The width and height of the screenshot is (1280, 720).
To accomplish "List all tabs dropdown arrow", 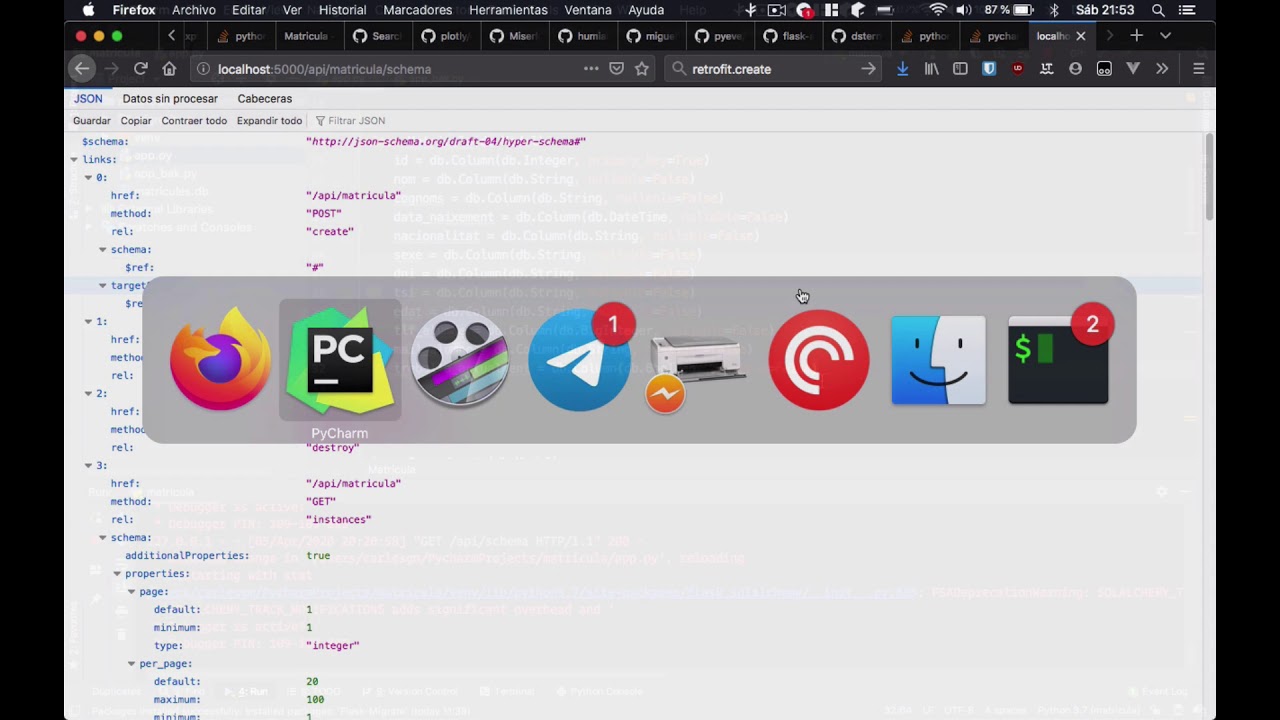I will click(x=1165, y=36).
